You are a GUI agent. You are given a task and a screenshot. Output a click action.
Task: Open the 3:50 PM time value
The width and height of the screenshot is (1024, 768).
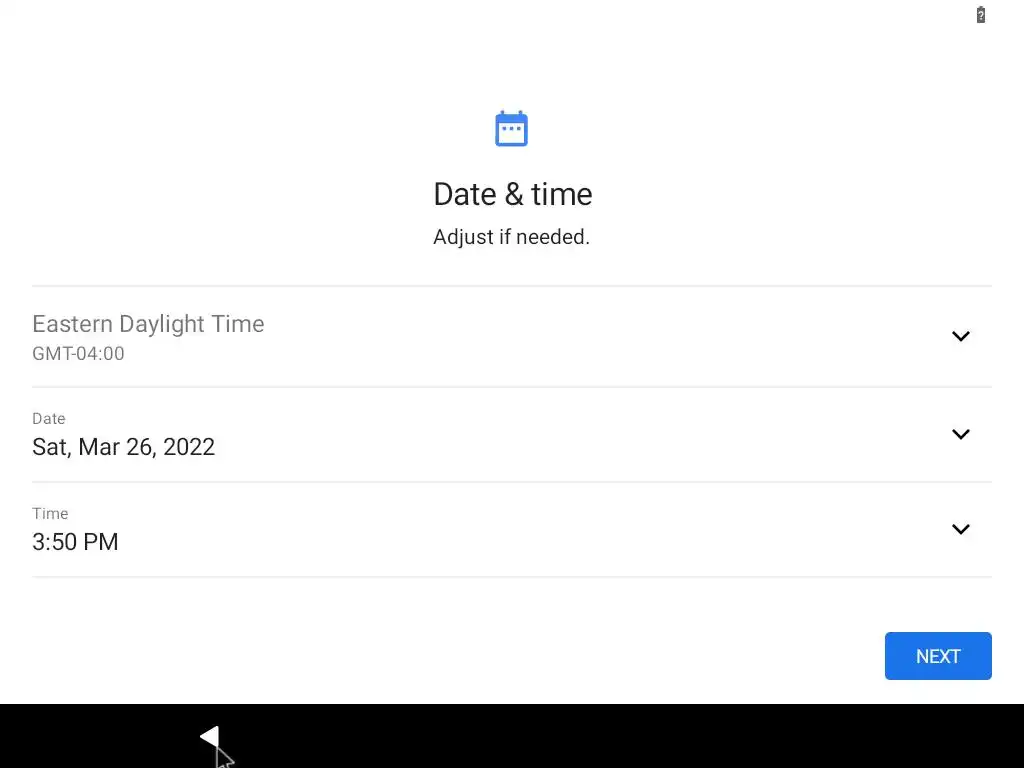pyautogui.click(x=75, y=542)
